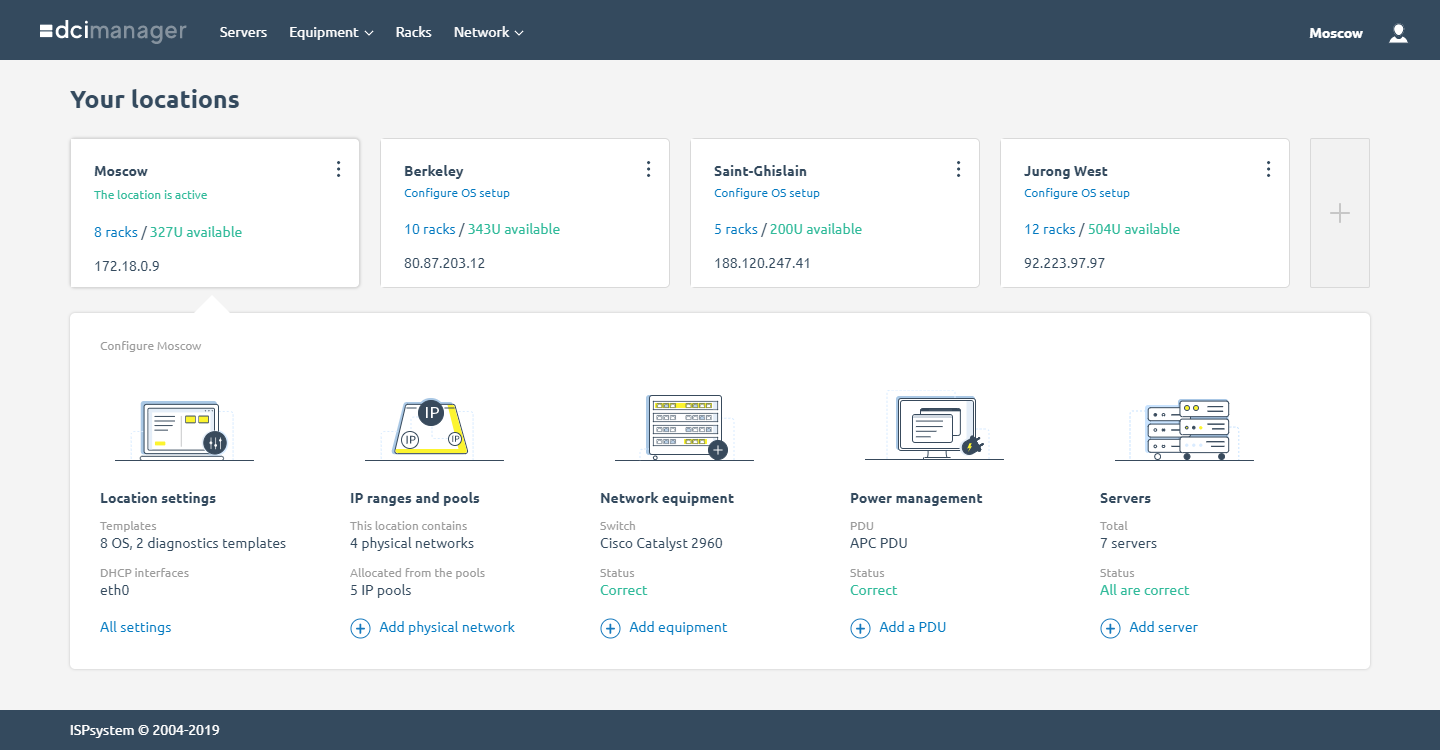Select the Saint-Ghislain location card title
Image resolution: width=1440 pixels, height=750 pixels.
point(760,171)
